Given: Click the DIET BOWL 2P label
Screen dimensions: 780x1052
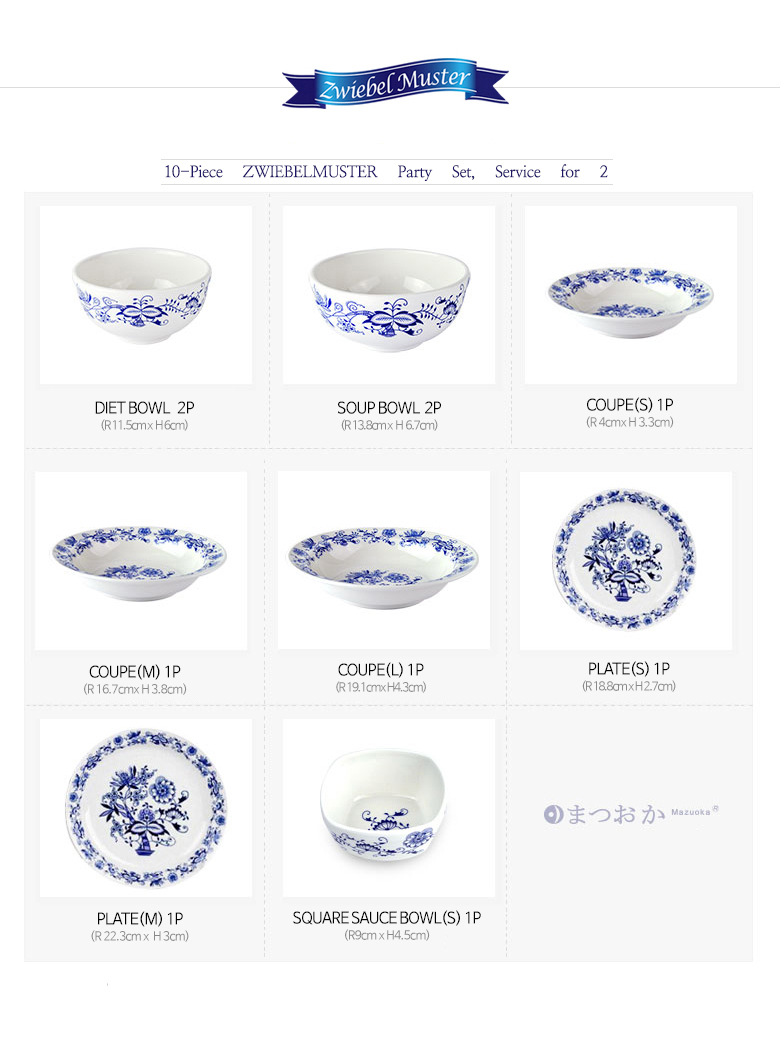Looking at the screenshot, I should coord(144,408).
